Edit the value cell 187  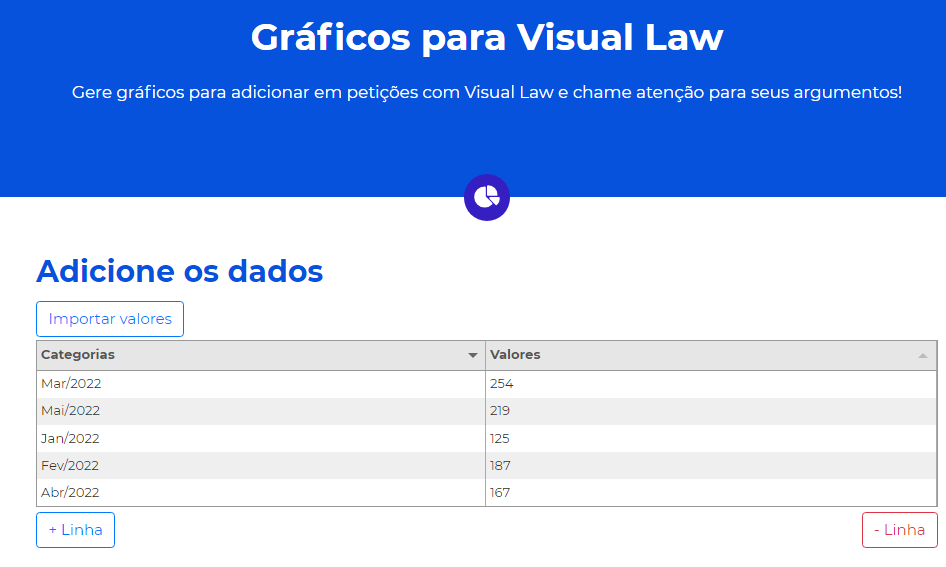coord(711,466)
